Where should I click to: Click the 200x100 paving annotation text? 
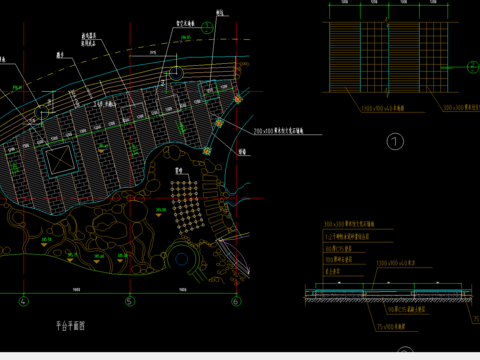[279, 131]
